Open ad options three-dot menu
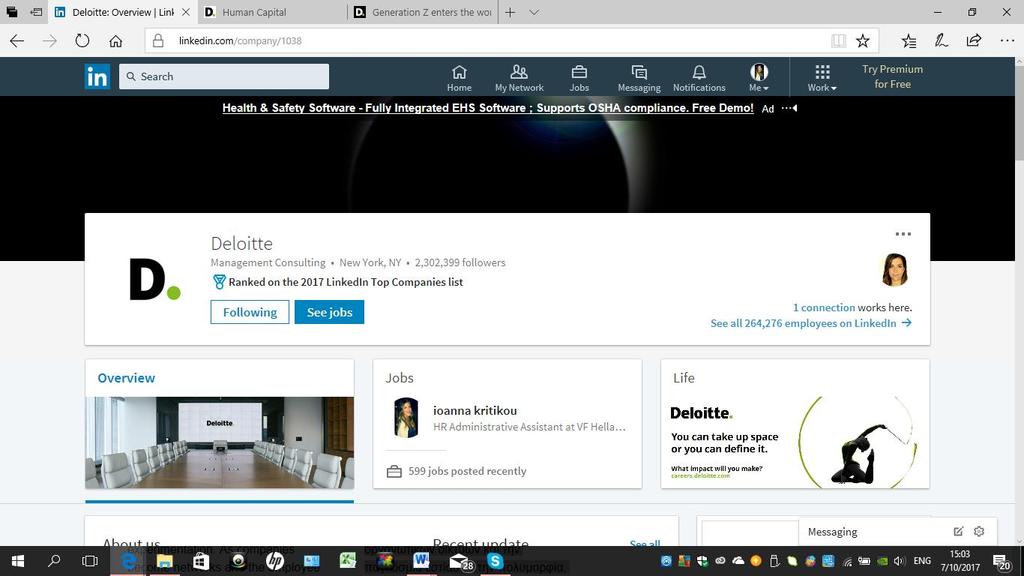This screenshot has width=1024, height=576. tap(788, 108)
